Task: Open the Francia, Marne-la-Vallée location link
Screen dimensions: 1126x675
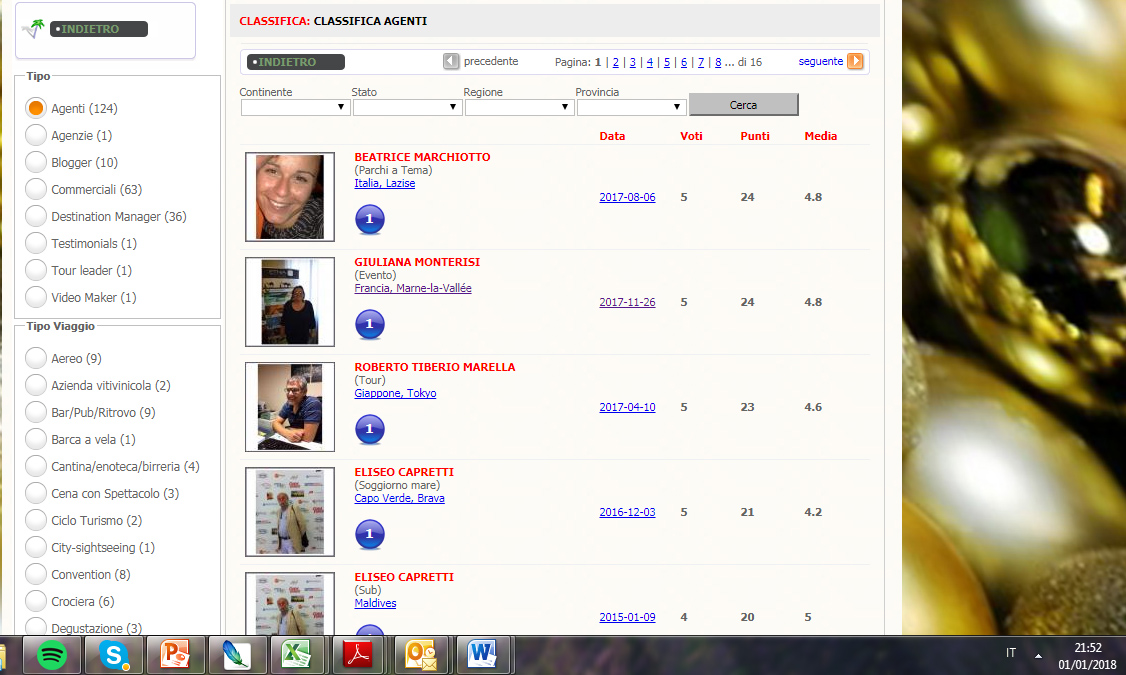Action: [413, 288]
